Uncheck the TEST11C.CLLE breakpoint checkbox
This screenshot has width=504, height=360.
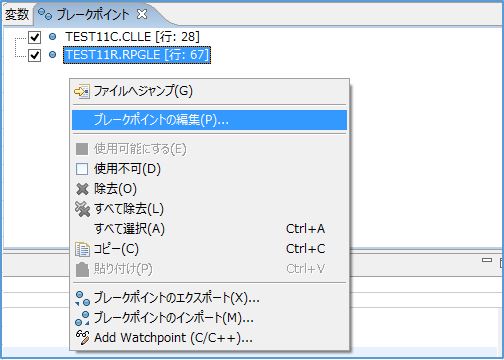pos(34,37)
